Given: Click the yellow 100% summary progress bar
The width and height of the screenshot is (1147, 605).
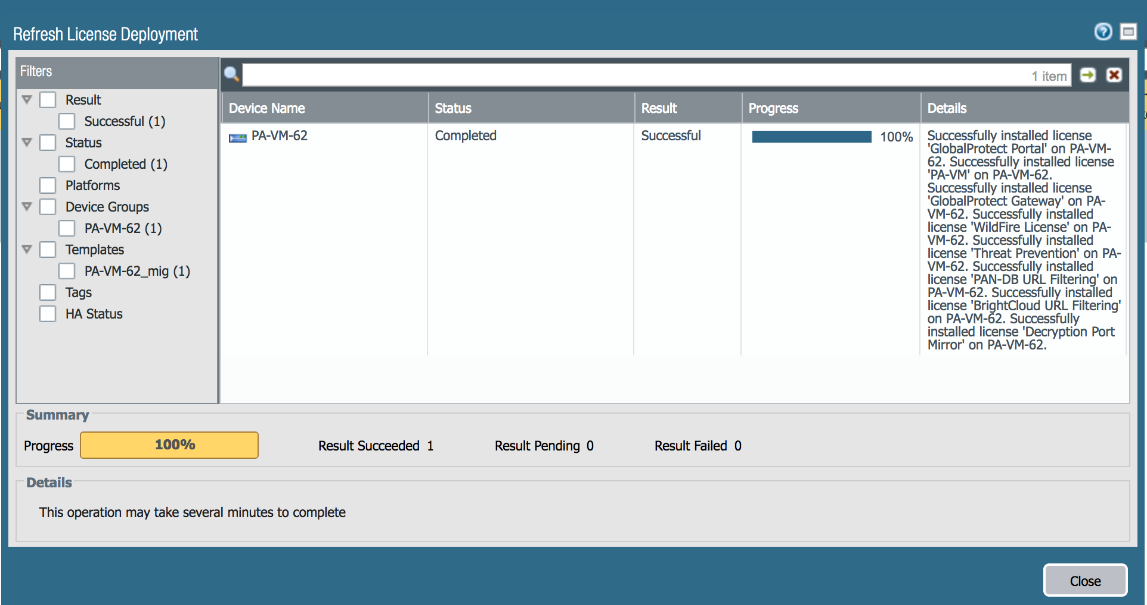Looking at the screenshot, I should [x=169, y=445].
